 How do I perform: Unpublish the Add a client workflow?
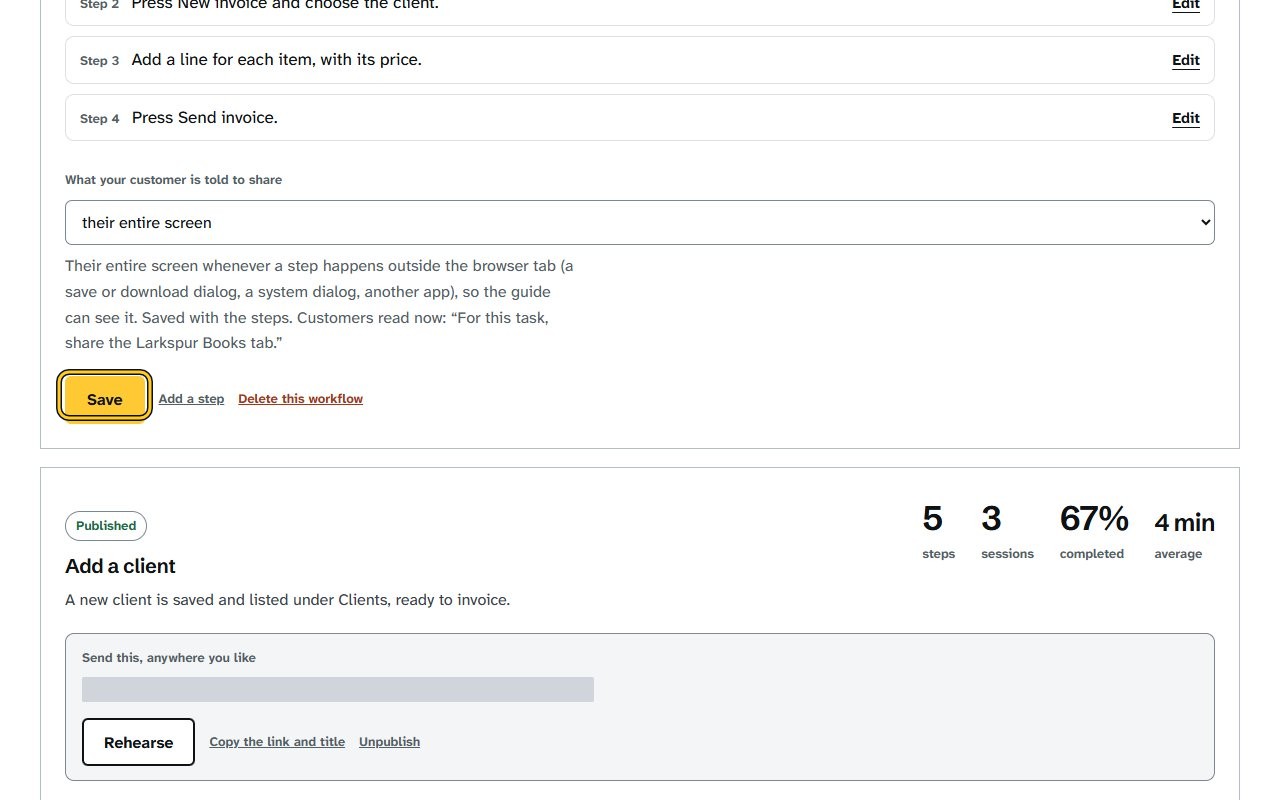[389, 742]
